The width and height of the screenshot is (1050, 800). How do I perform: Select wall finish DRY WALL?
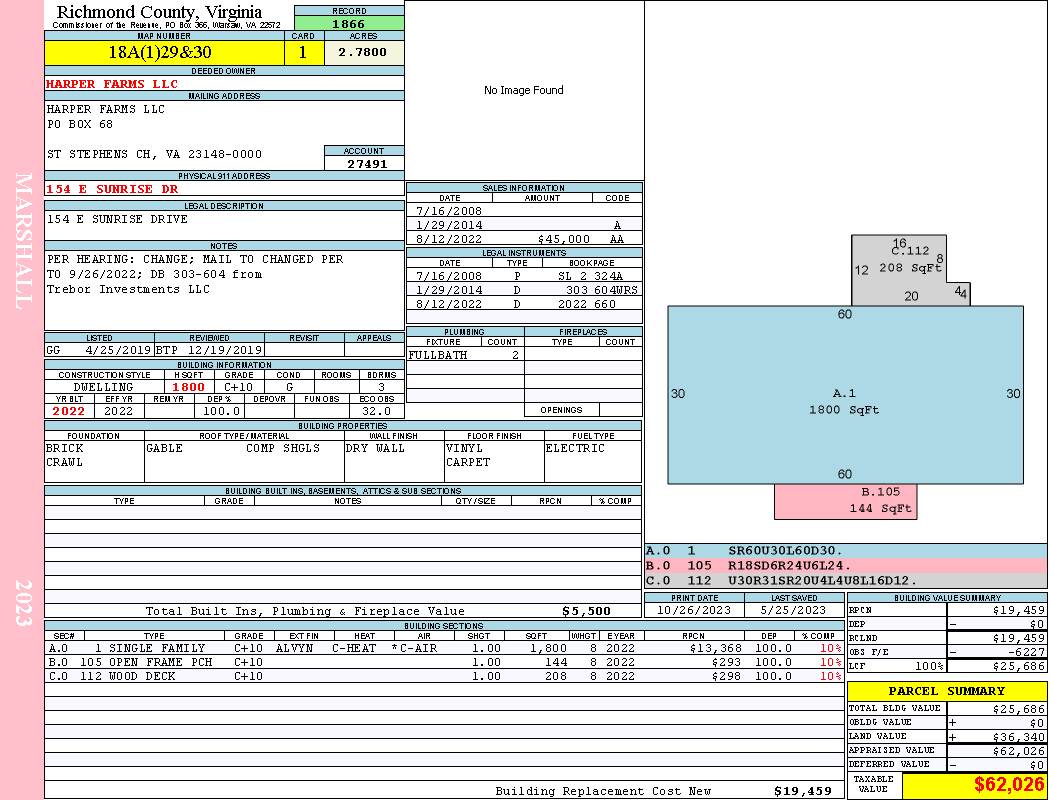375,449
